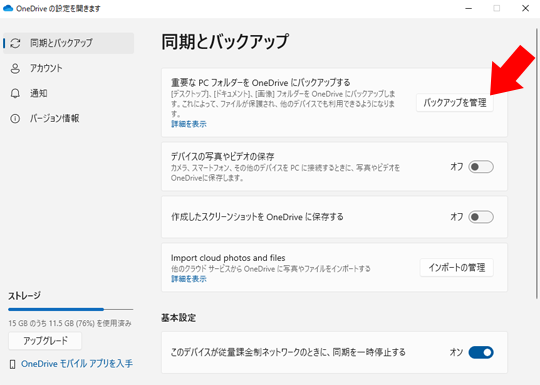Screen dimensions: 540x385
Task: Click the バックアップを管理 button
Action: coord(455,103)
